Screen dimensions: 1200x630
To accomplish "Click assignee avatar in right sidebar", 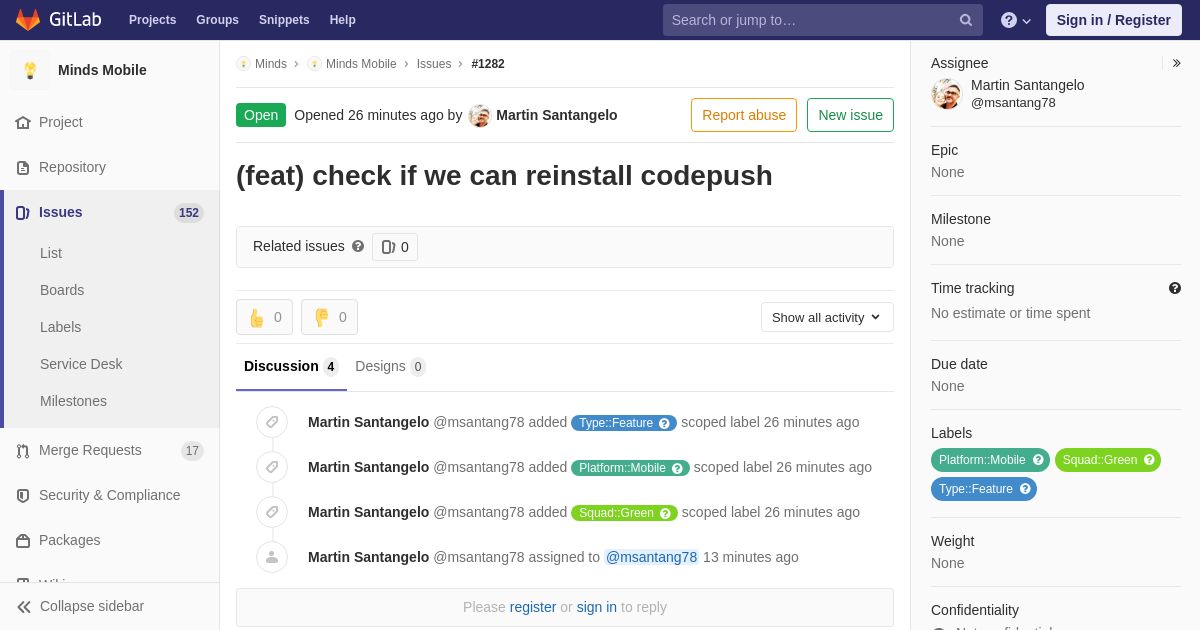I will tap(946, 94).
